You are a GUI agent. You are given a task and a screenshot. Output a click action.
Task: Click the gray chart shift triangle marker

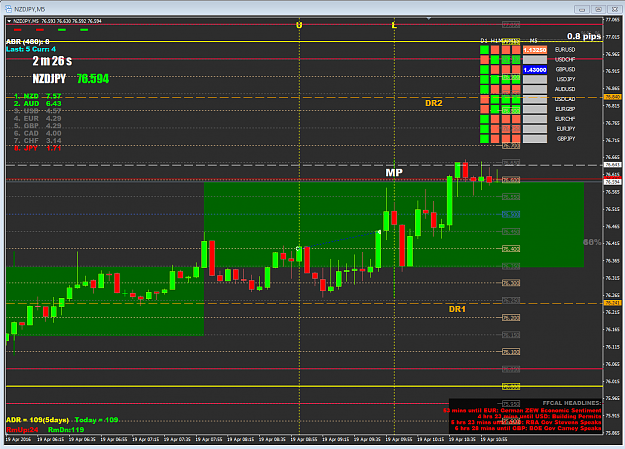click(429, 18)
